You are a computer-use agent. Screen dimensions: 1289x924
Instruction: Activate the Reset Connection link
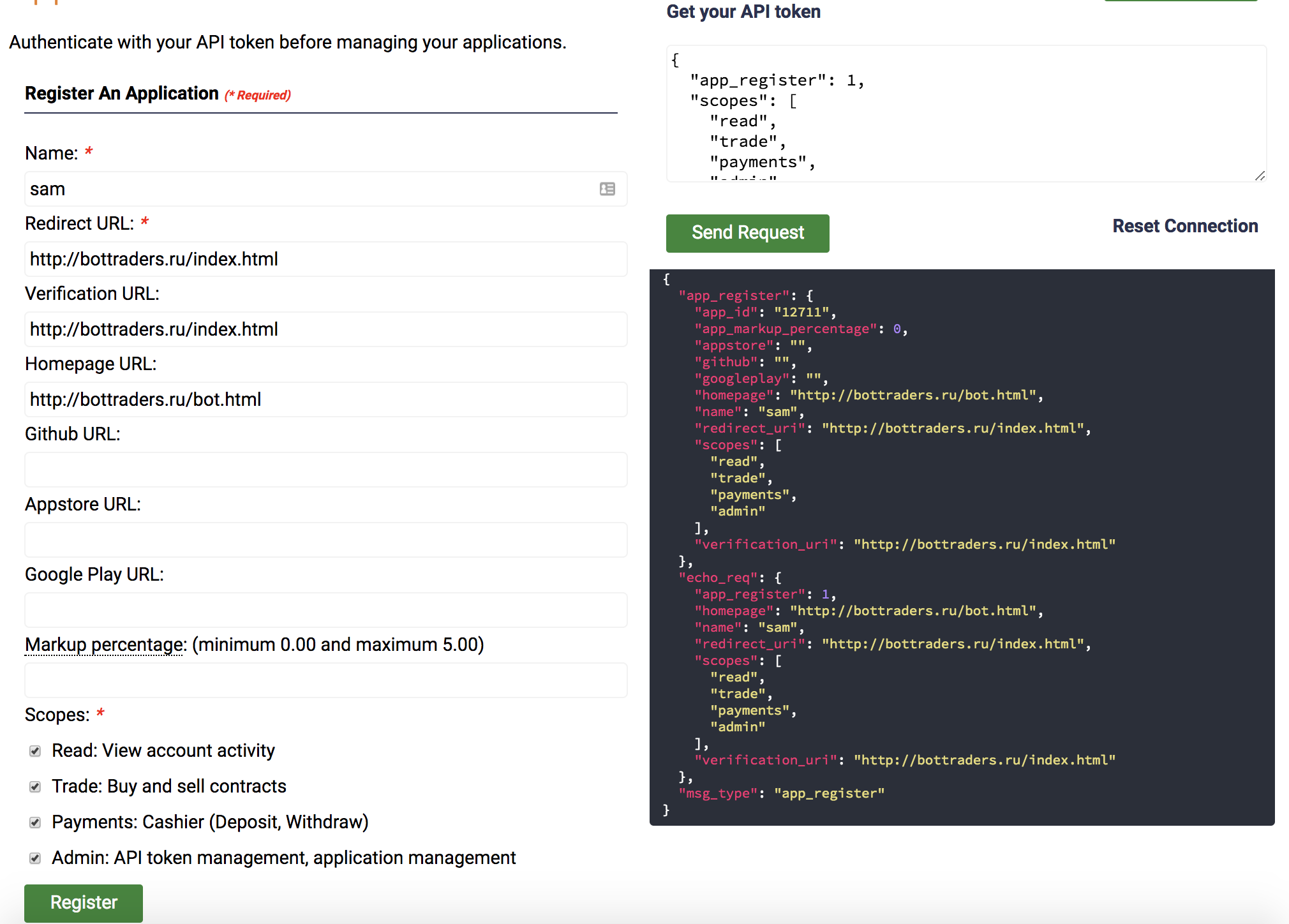pos(1185,226)
